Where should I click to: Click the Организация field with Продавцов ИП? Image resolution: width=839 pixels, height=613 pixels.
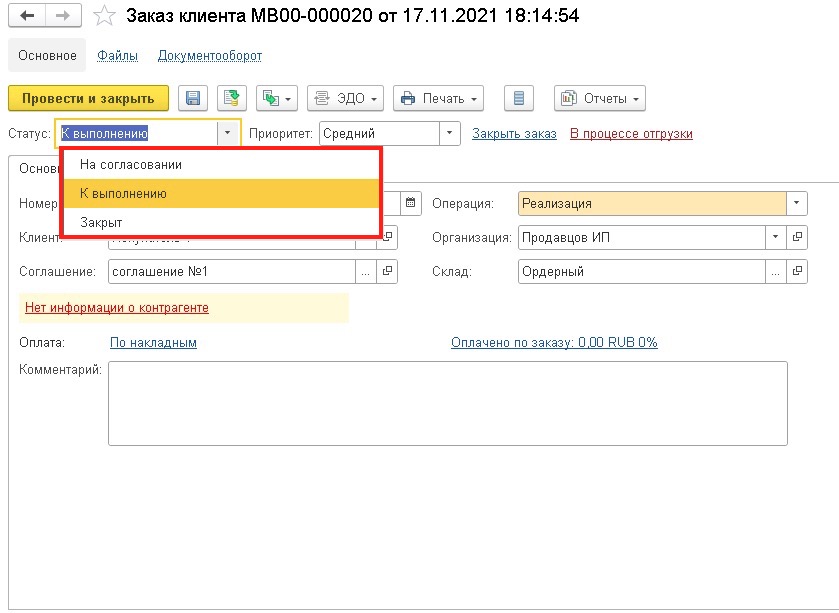pos(642,237)
